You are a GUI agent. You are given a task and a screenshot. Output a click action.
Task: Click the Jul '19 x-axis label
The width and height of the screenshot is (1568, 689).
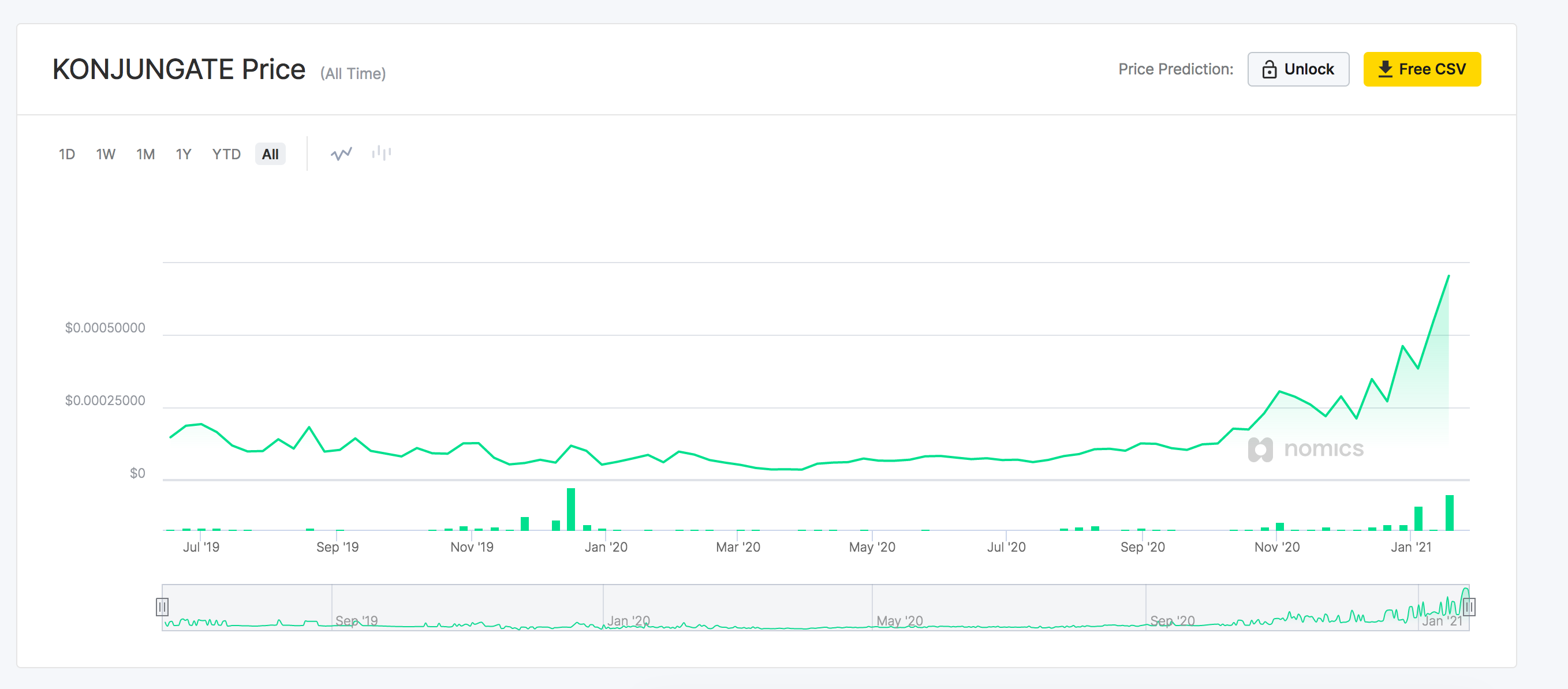(201, 547)
